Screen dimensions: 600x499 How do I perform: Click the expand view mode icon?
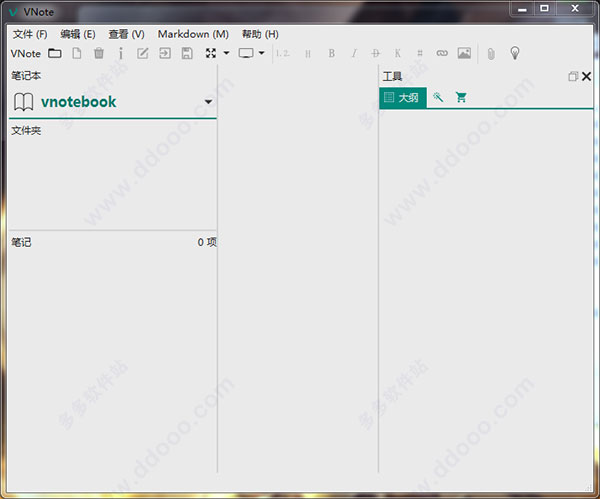(211, 53)
